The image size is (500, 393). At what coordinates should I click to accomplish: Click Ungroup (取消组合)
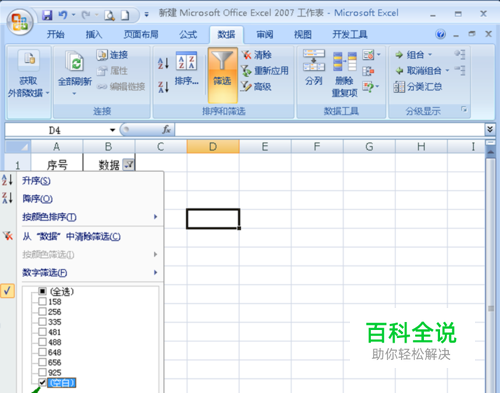point(418,71)
